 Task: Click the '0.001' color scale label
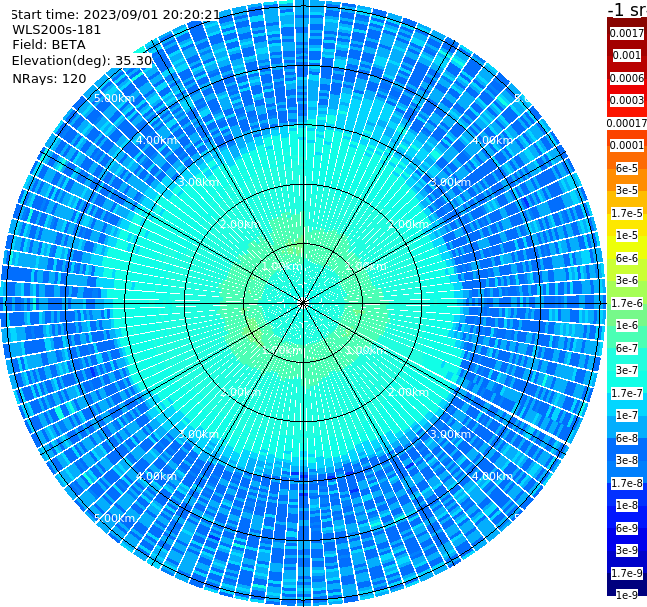coord(627,55)
